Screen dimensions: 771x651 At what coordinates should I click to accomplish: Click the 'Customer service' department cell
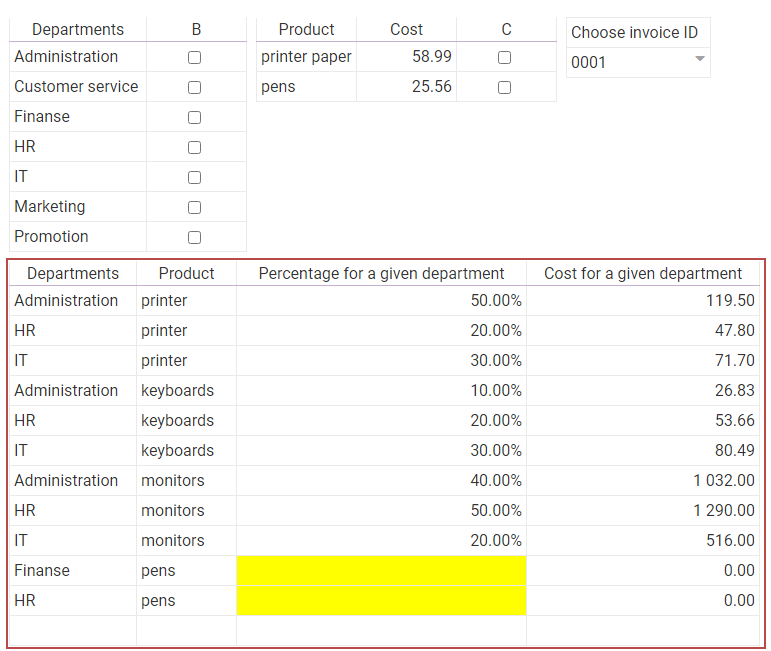pyautogui.click(x=78, y=87)
